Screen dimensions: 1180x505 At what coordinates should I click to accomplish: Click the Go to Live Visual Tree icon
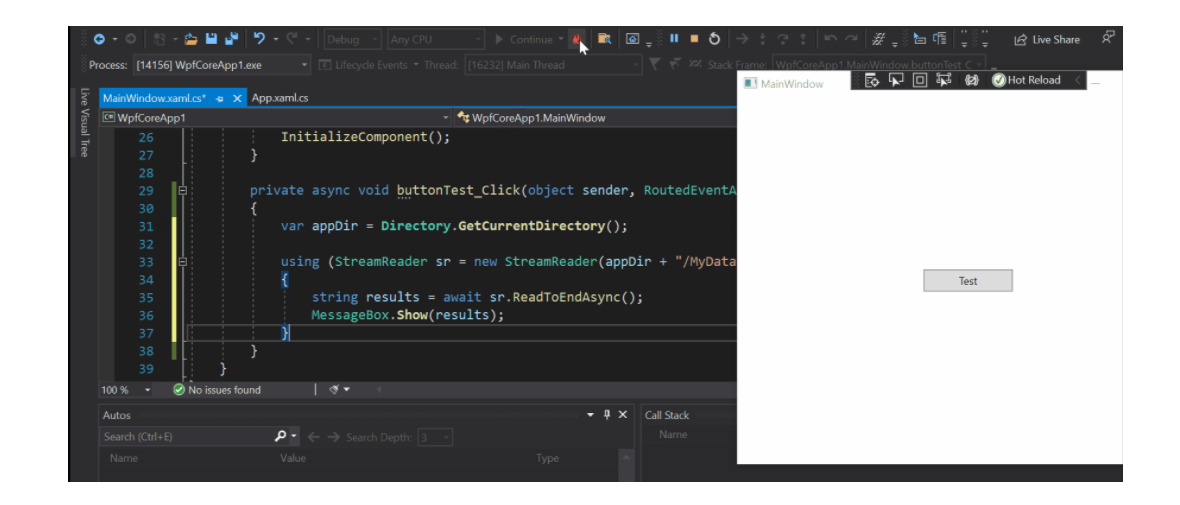872,80
